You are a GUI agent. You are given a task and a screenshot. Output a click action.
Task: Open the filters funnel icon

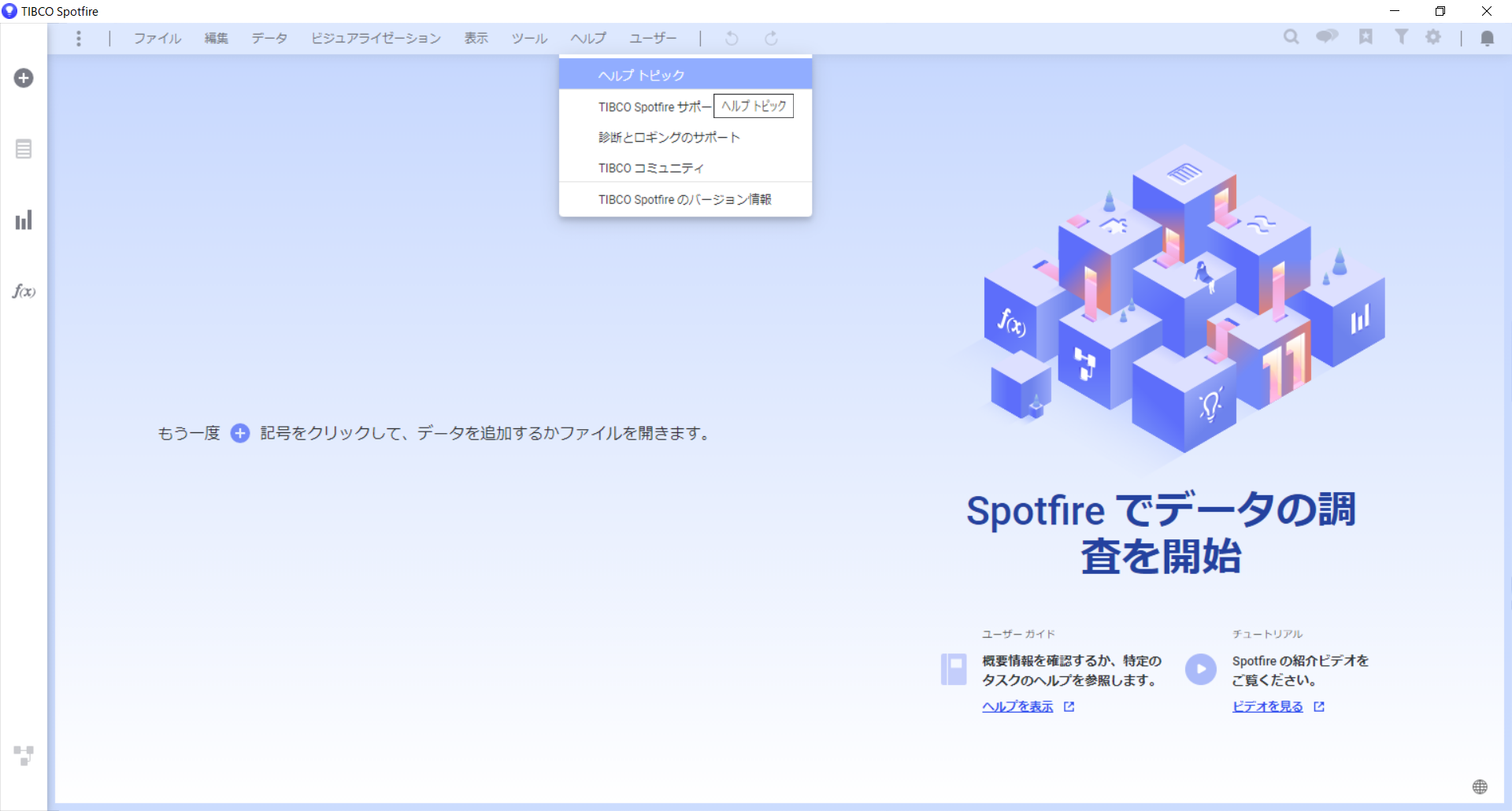click(x=1402, y=37)
